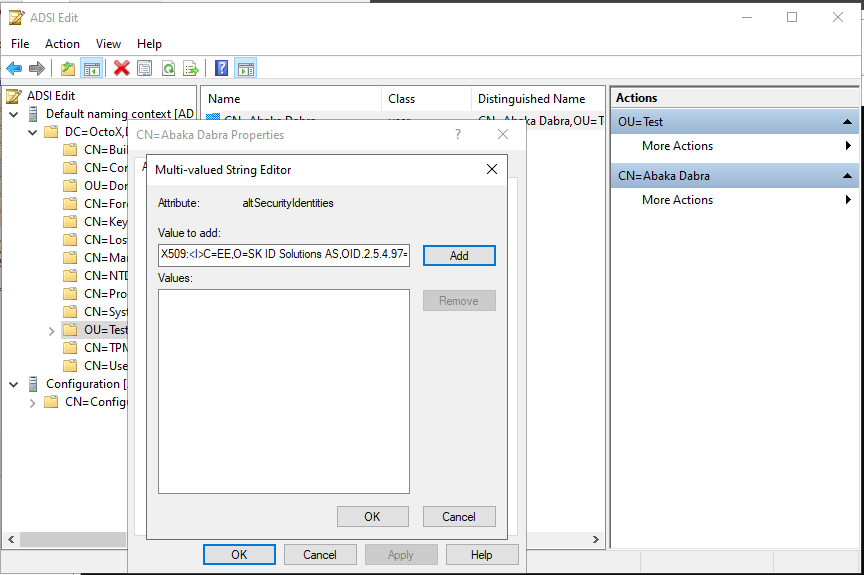864x575 pixels.
Task: Open More Actions submenu arrow under OU=Test
Action: pyautogui.click(x=849, y=145)
